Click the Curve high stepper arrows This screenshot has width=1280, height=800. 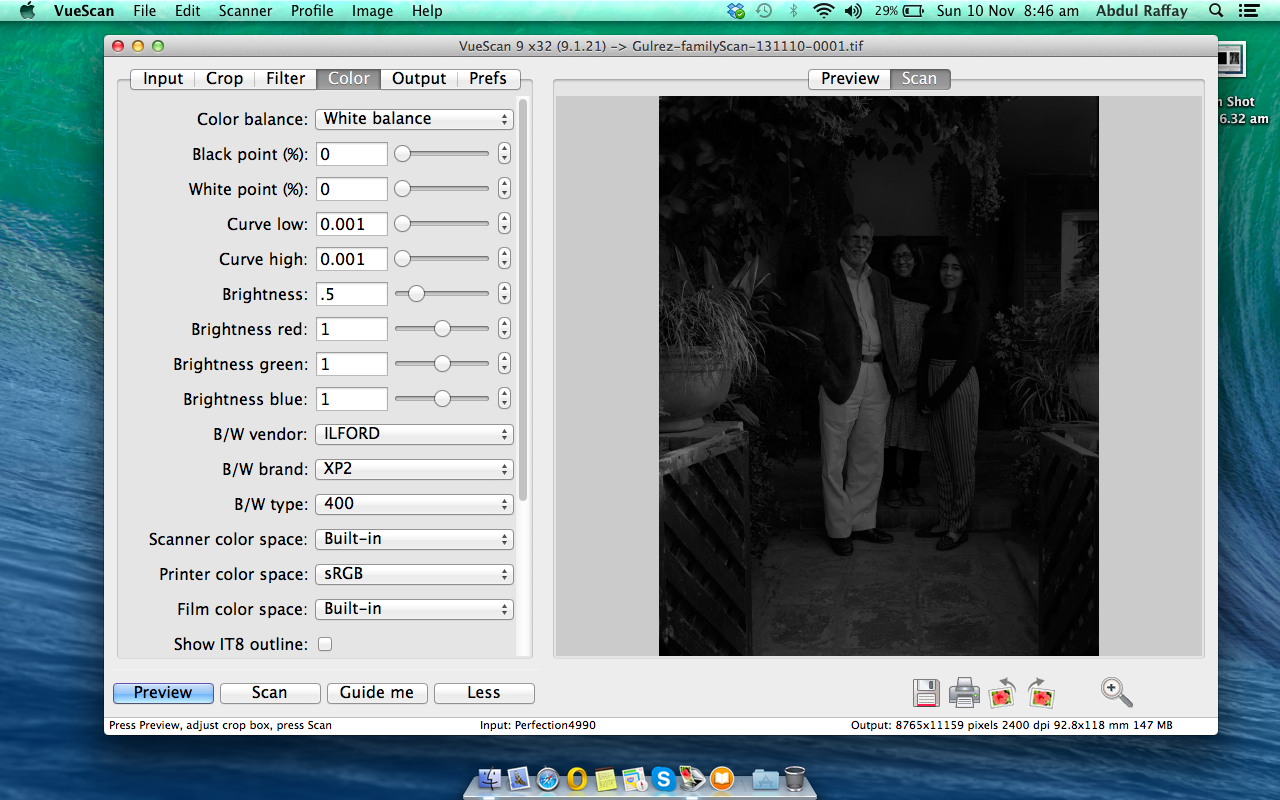pos(504,259)
